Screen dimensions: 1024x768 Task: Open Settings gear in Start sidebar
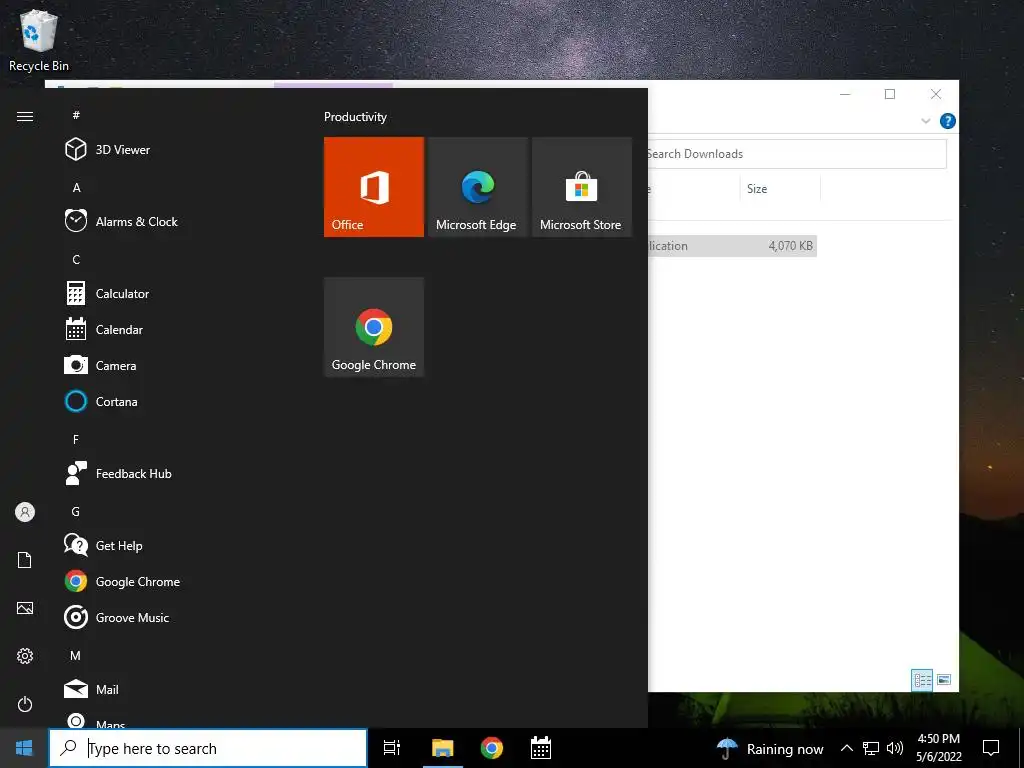coord(25,656)
